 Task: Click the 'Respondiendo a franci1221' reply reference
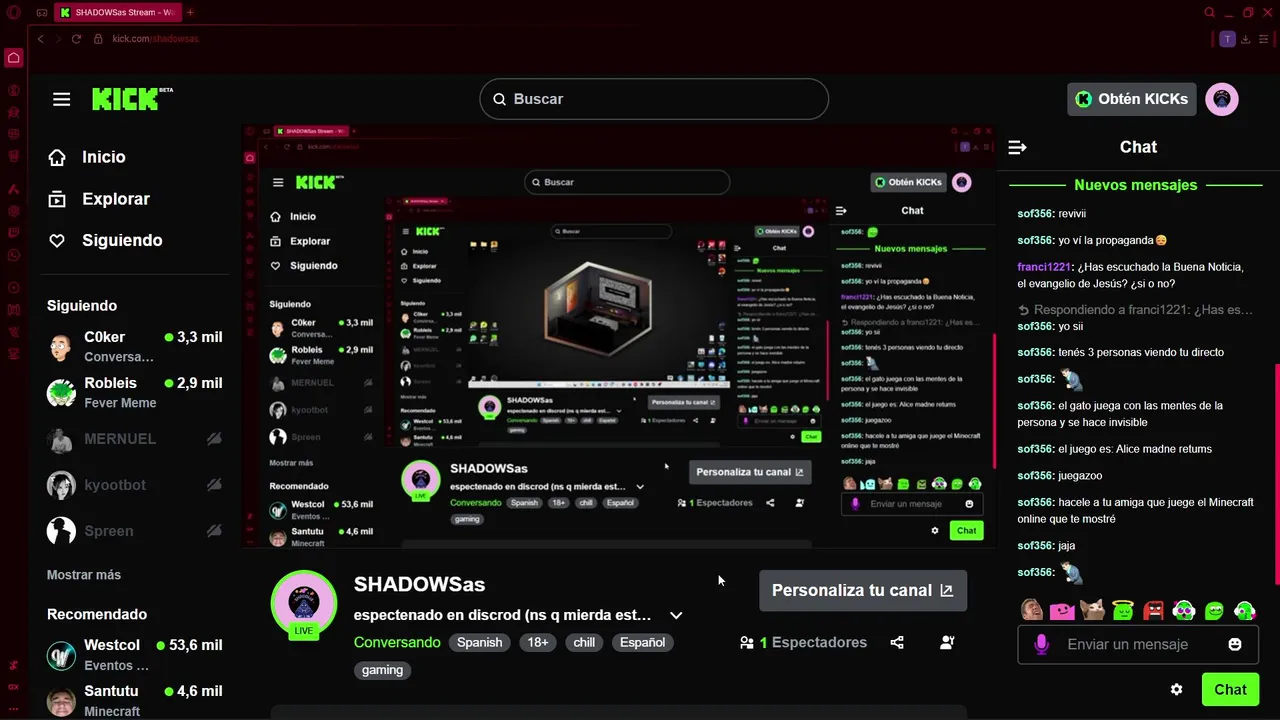click(1135, 310)
